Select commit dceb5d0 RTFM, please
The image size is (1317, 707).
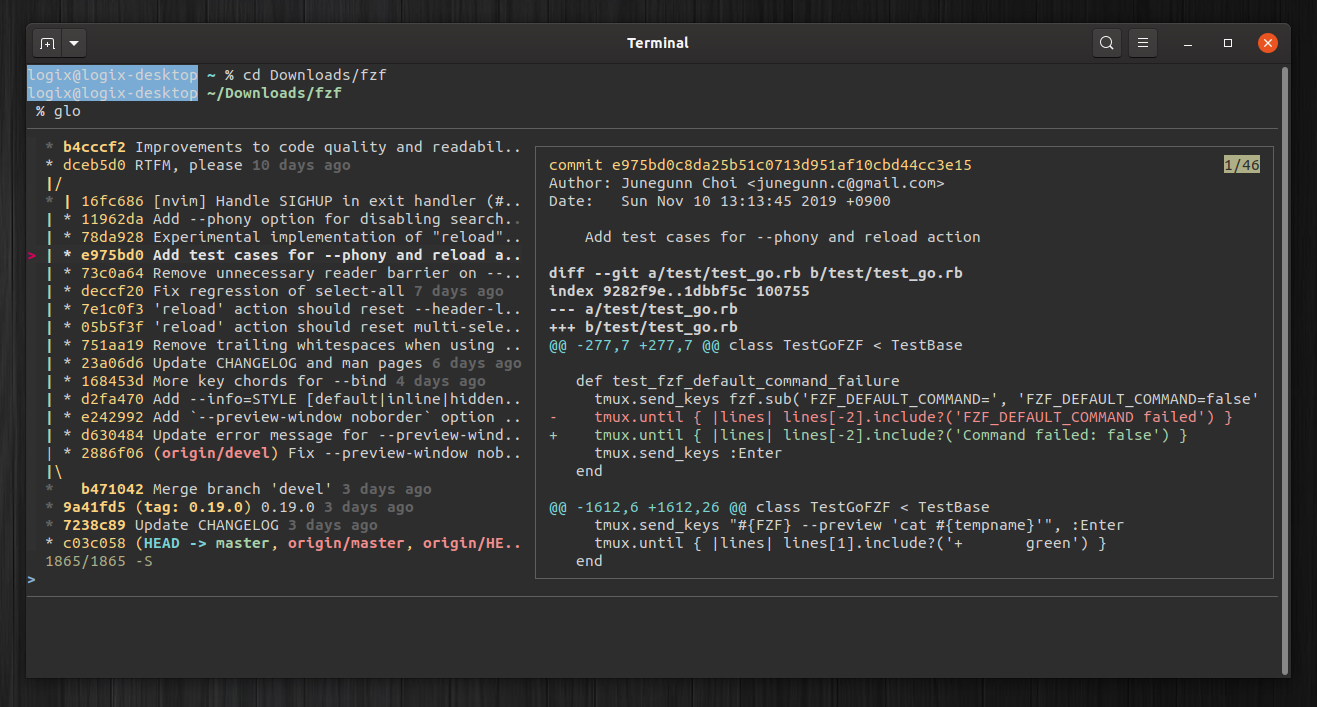(198, 165)
